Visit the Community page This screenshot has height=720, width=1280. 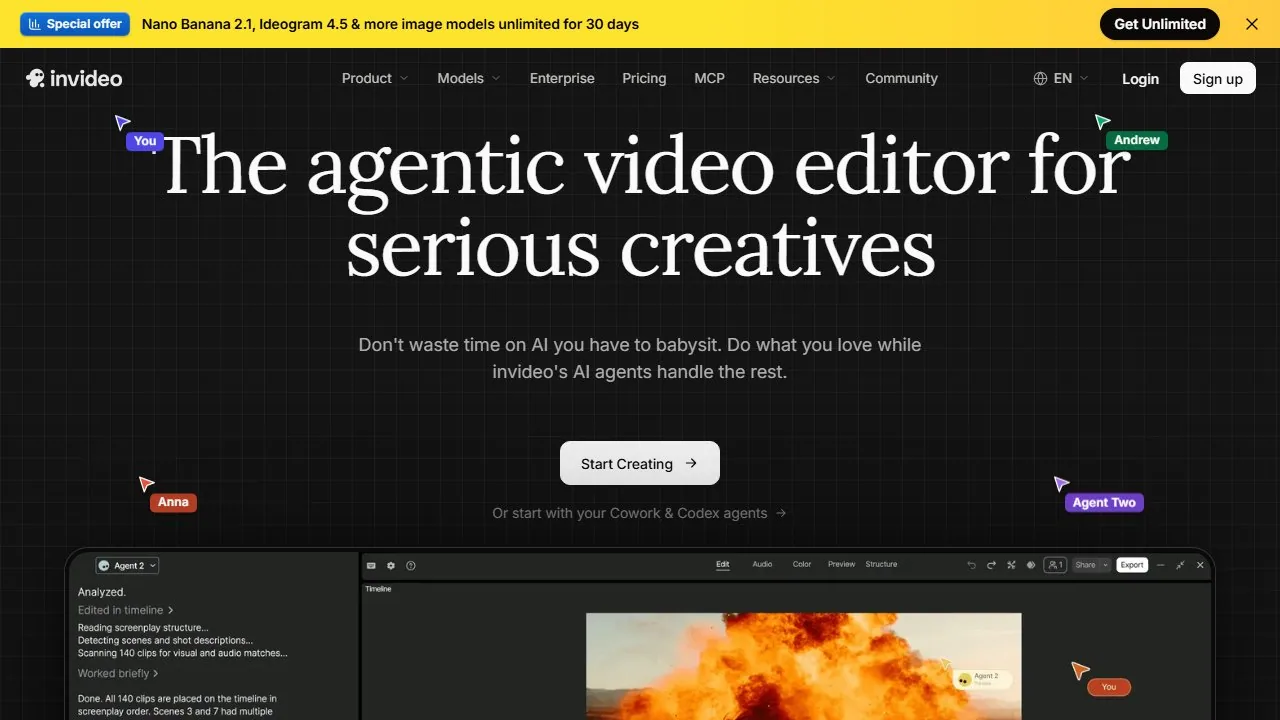click(x=901, y=78)
